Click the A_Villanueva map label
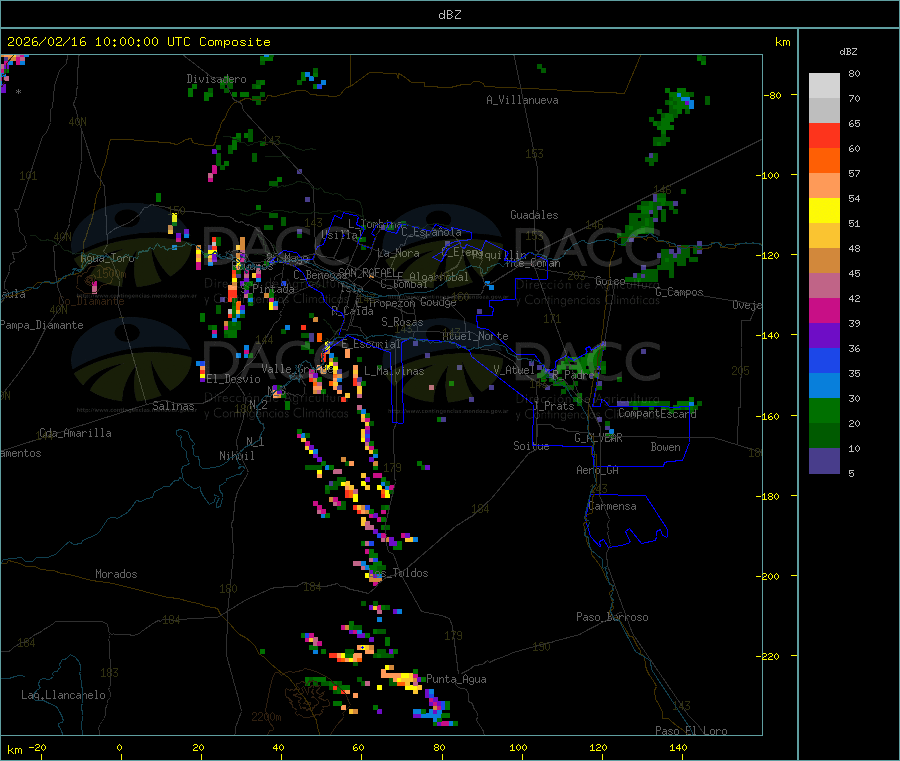 point(522,100)
